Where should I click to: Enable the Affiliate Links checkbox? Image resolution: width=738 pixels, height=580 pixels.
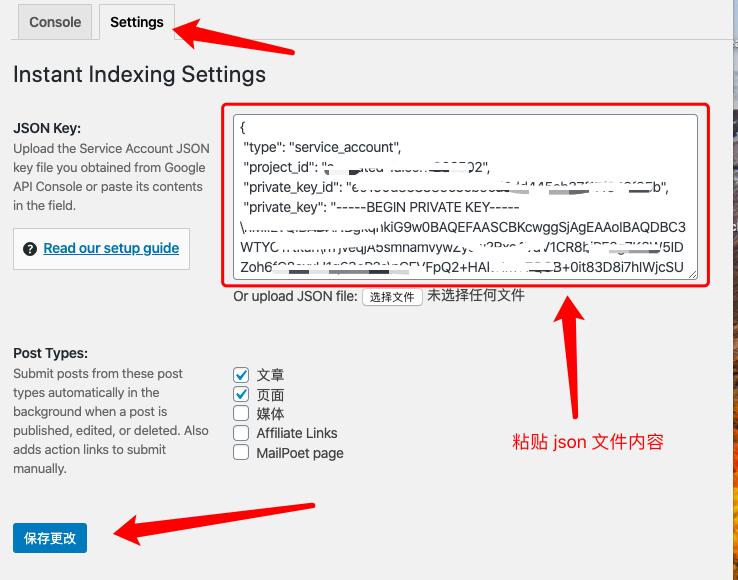241,433
